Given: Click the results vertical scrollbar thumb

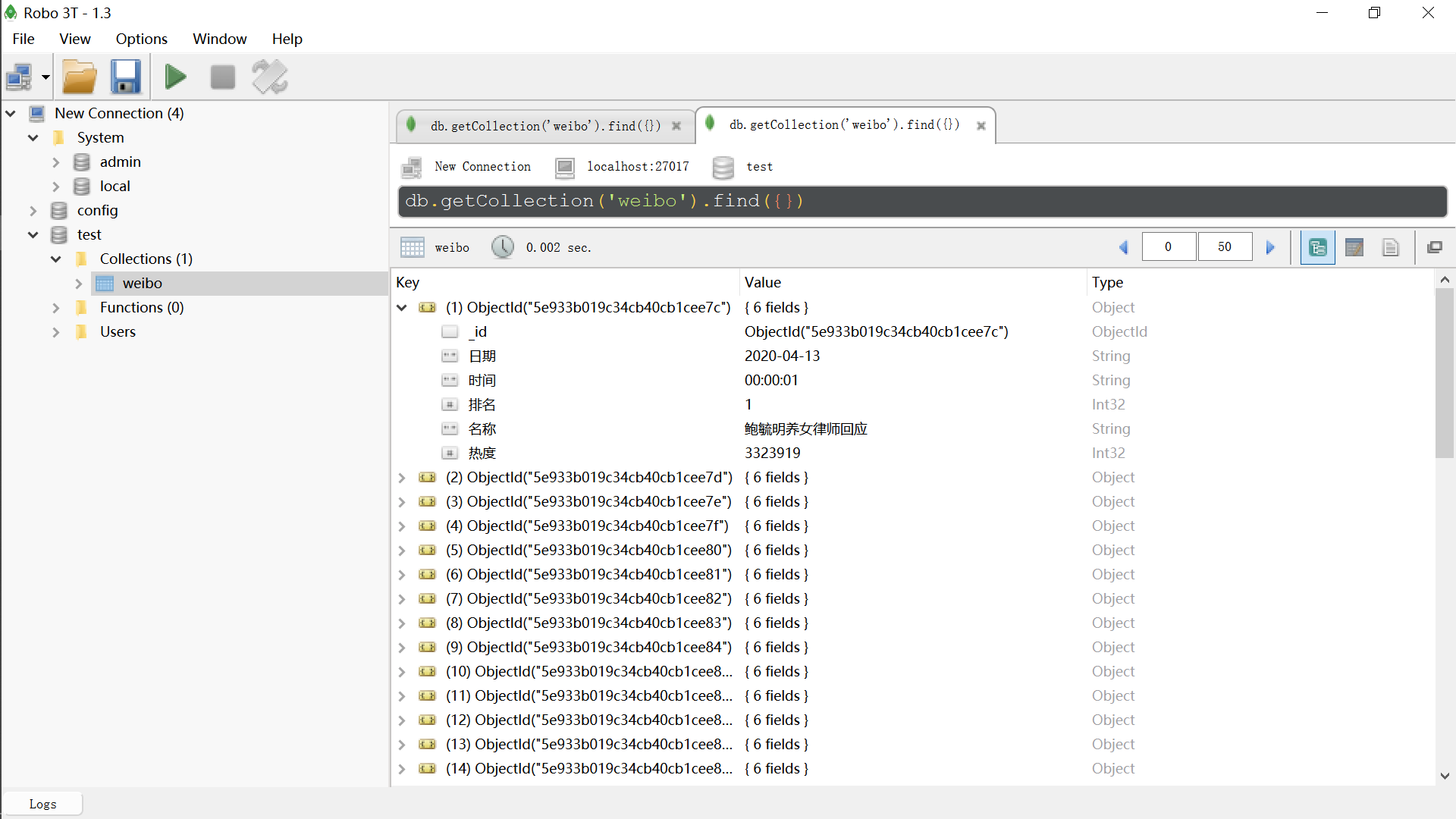Looking at the screenshot, I should tap(1445, 373).
